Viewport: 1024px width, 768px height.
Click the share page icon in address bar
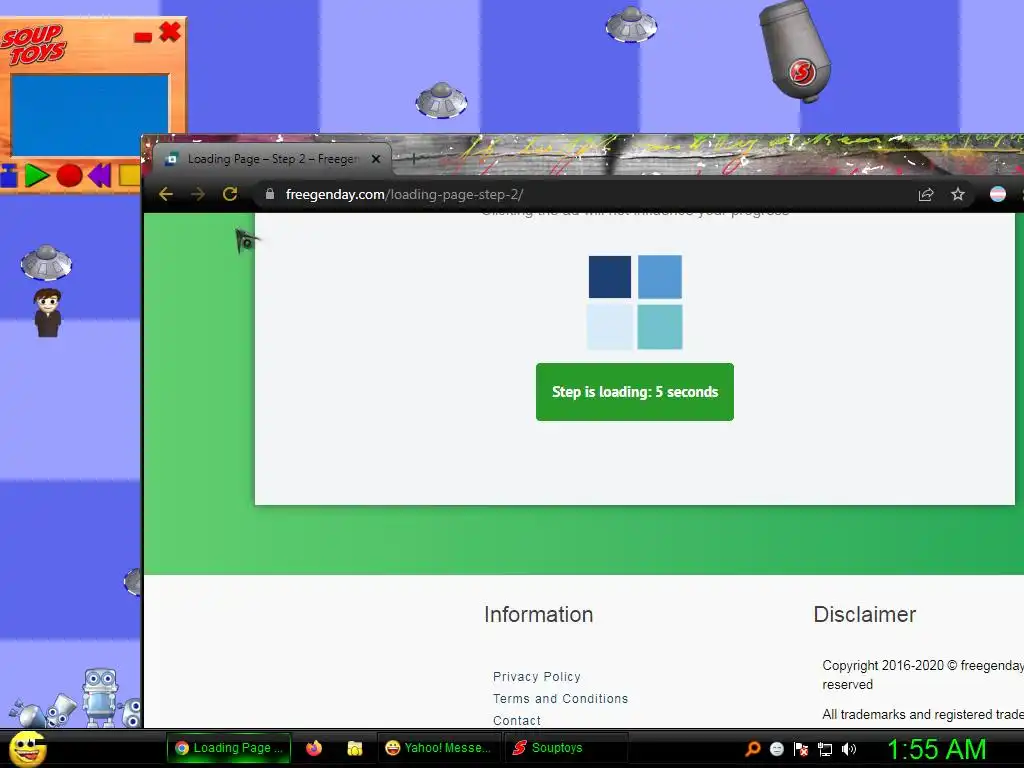click(x=925, y=195)
